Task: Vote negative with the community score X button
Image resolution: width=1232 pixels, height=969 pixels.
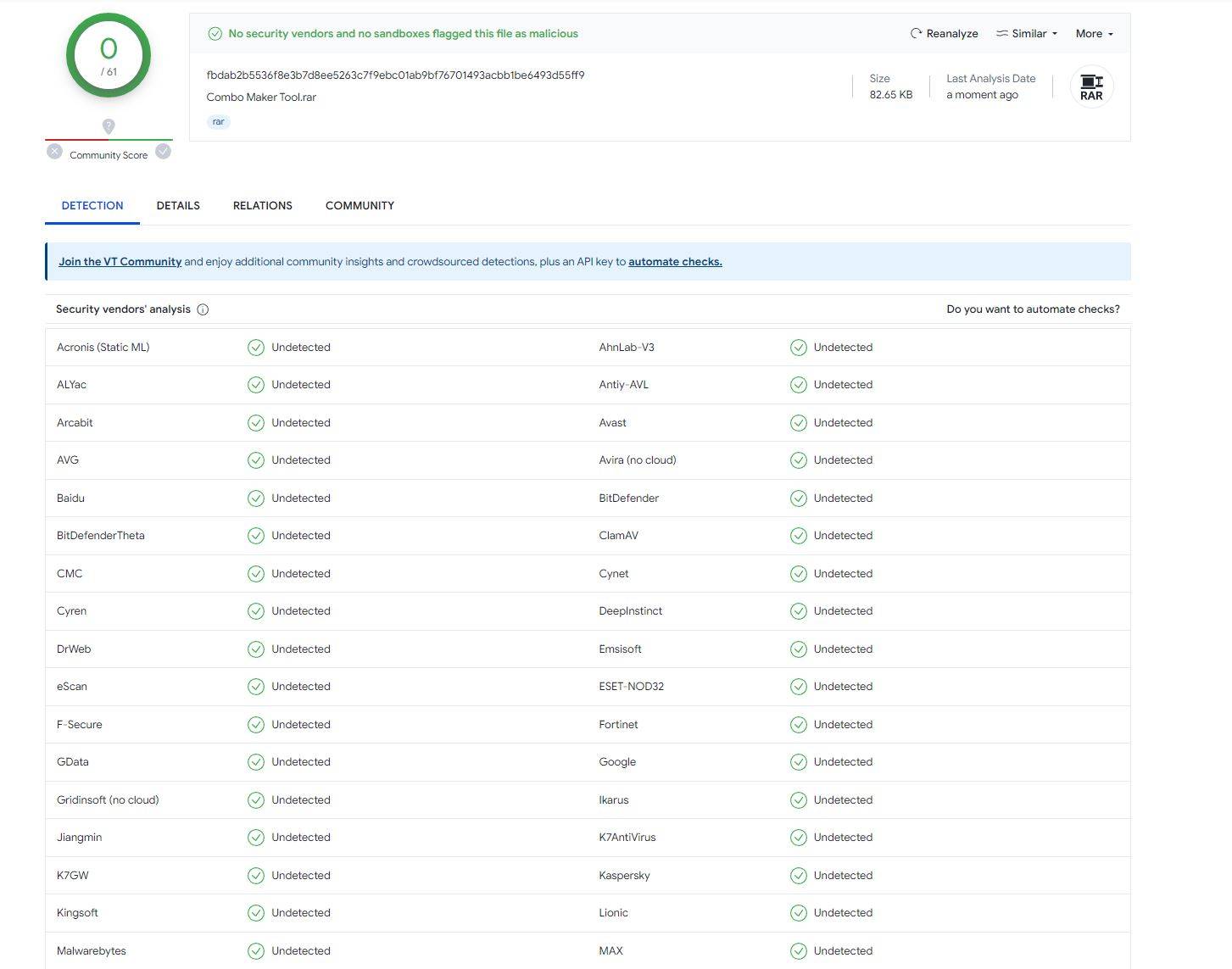Action: [55, 152]
